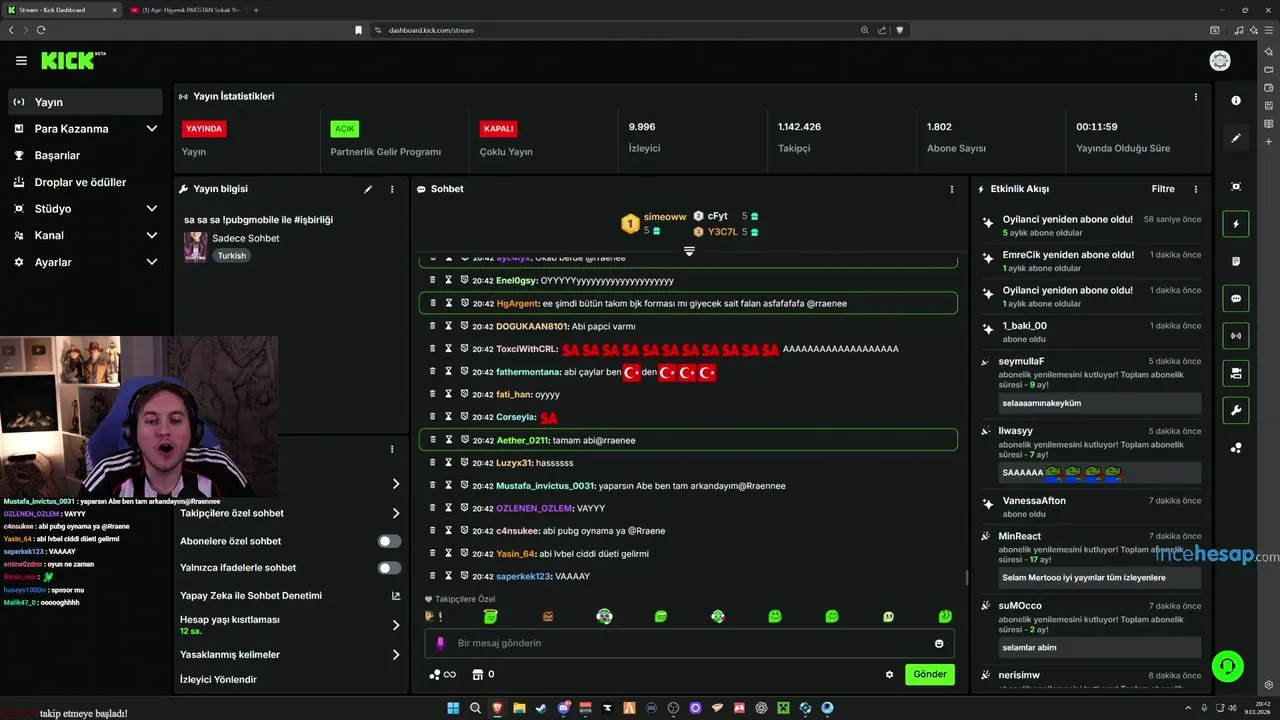Open the hamburger menu next to Kick logo

(x=21, y=61)
